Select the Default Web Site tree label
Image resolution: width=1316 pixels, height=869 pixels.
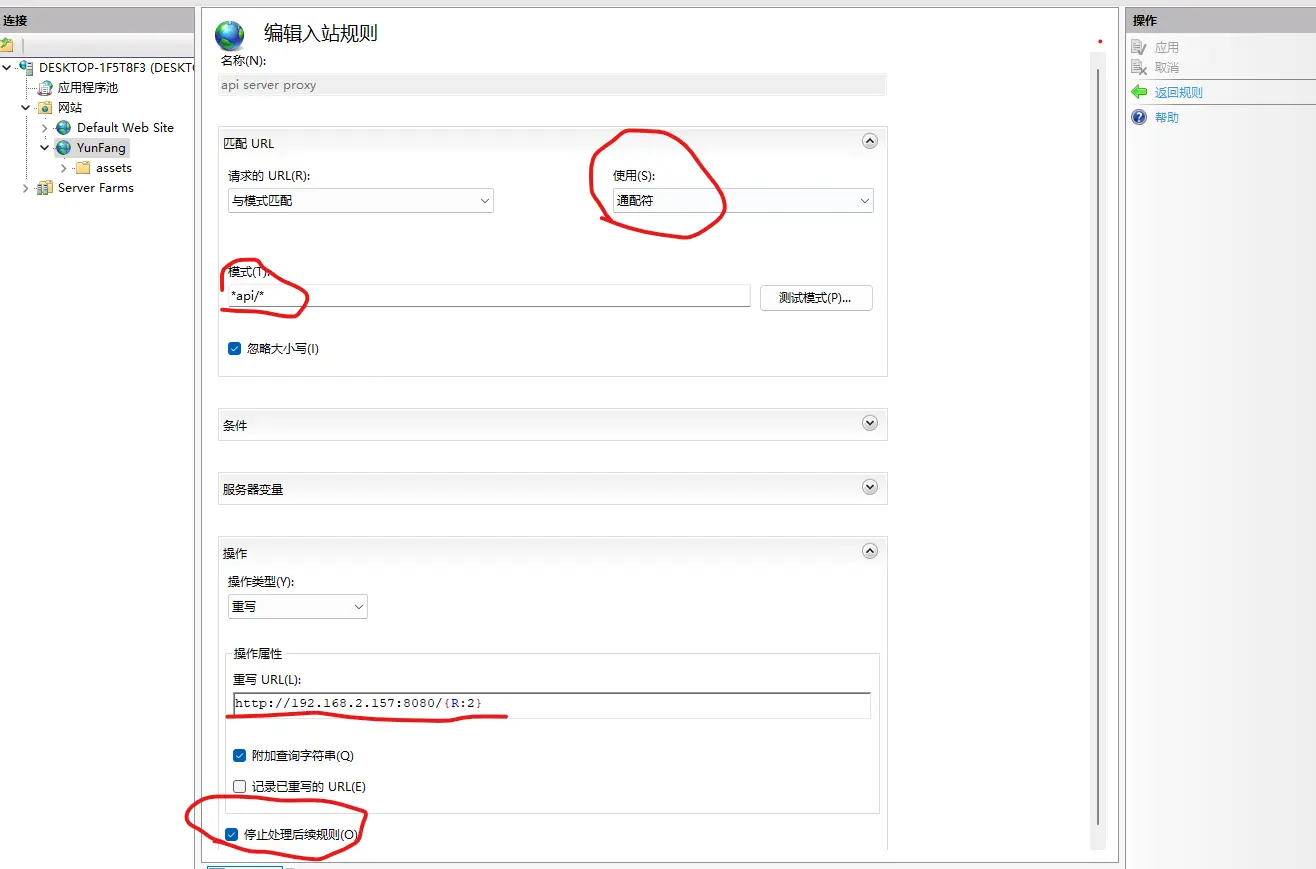point(125,128)
